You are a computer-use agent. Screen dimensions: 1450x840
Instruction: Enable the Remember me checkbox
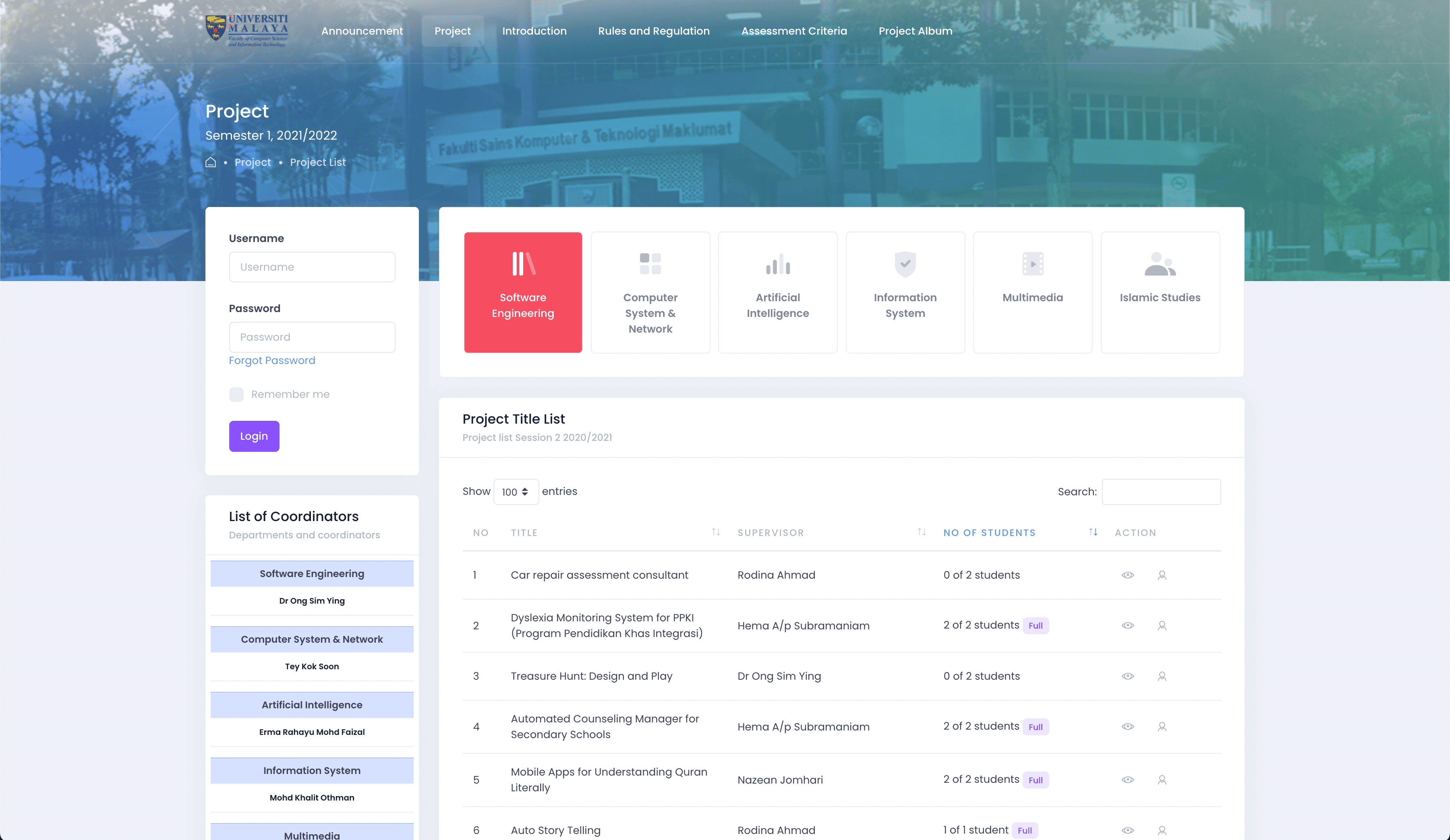click(x=236, y=394)
